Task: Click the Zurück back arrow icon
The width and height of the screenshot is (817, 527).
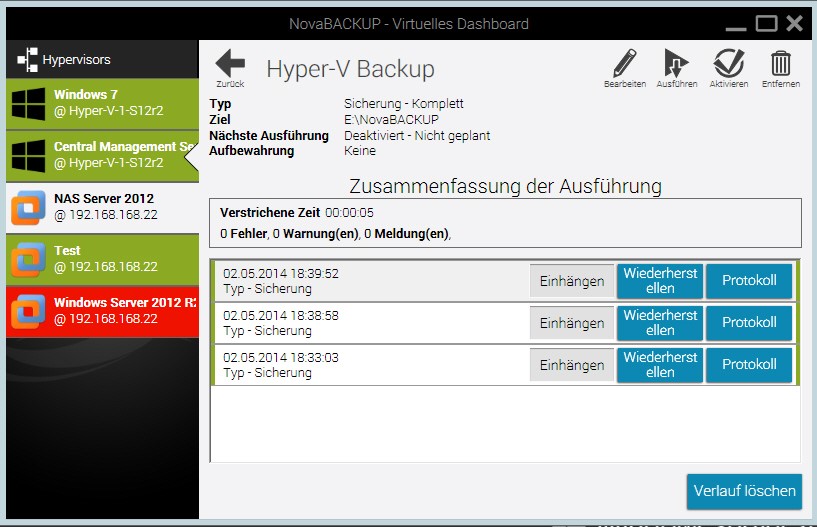Action: (x=230, y=64)
